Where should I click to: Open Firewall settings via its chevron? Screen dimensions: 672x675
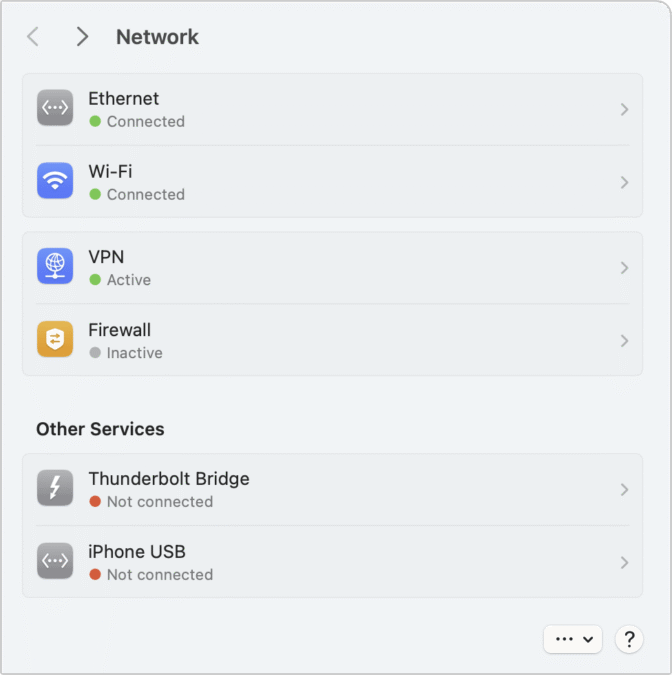tap(624, 341)
